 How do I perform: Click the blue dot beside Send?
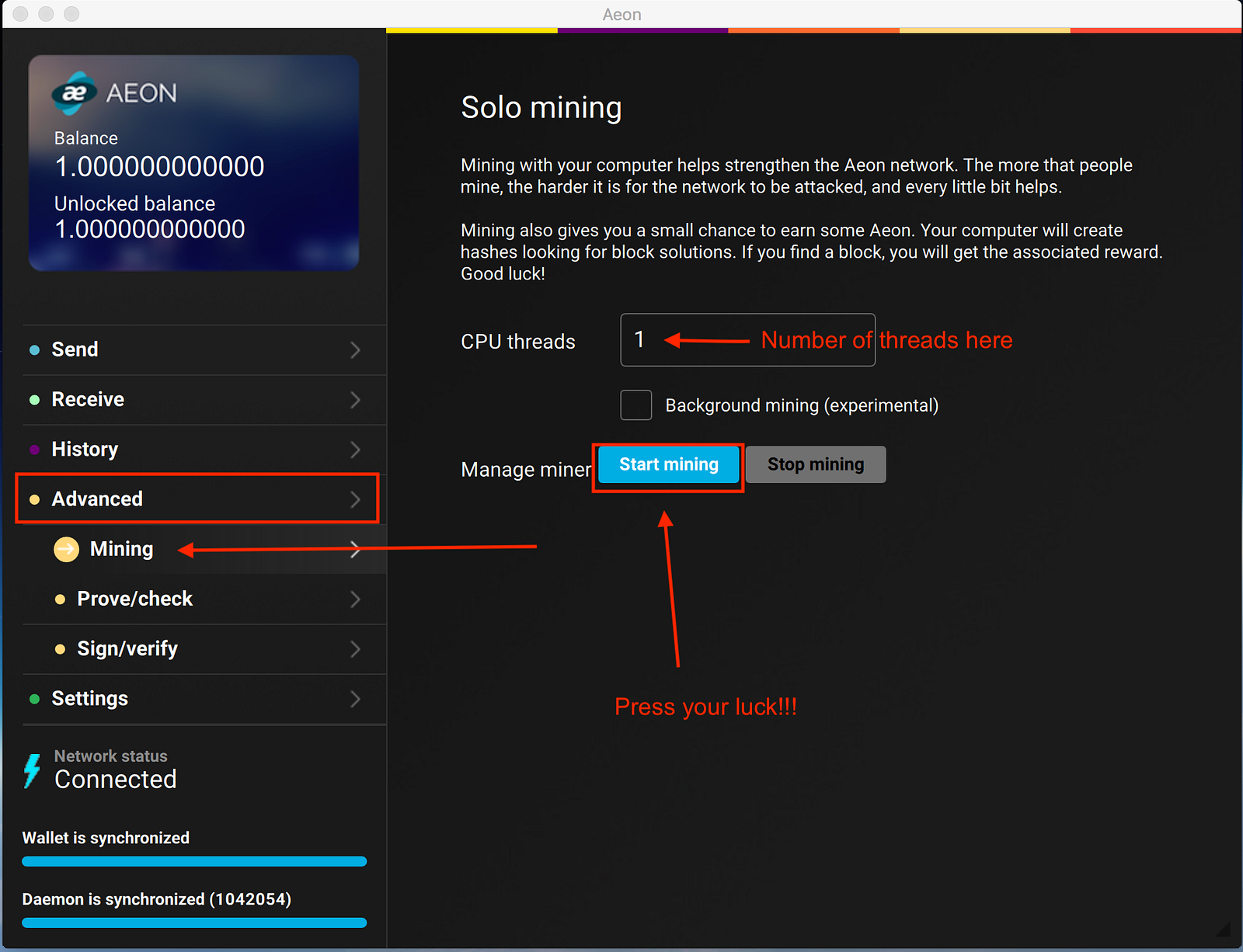coord(34,350)
